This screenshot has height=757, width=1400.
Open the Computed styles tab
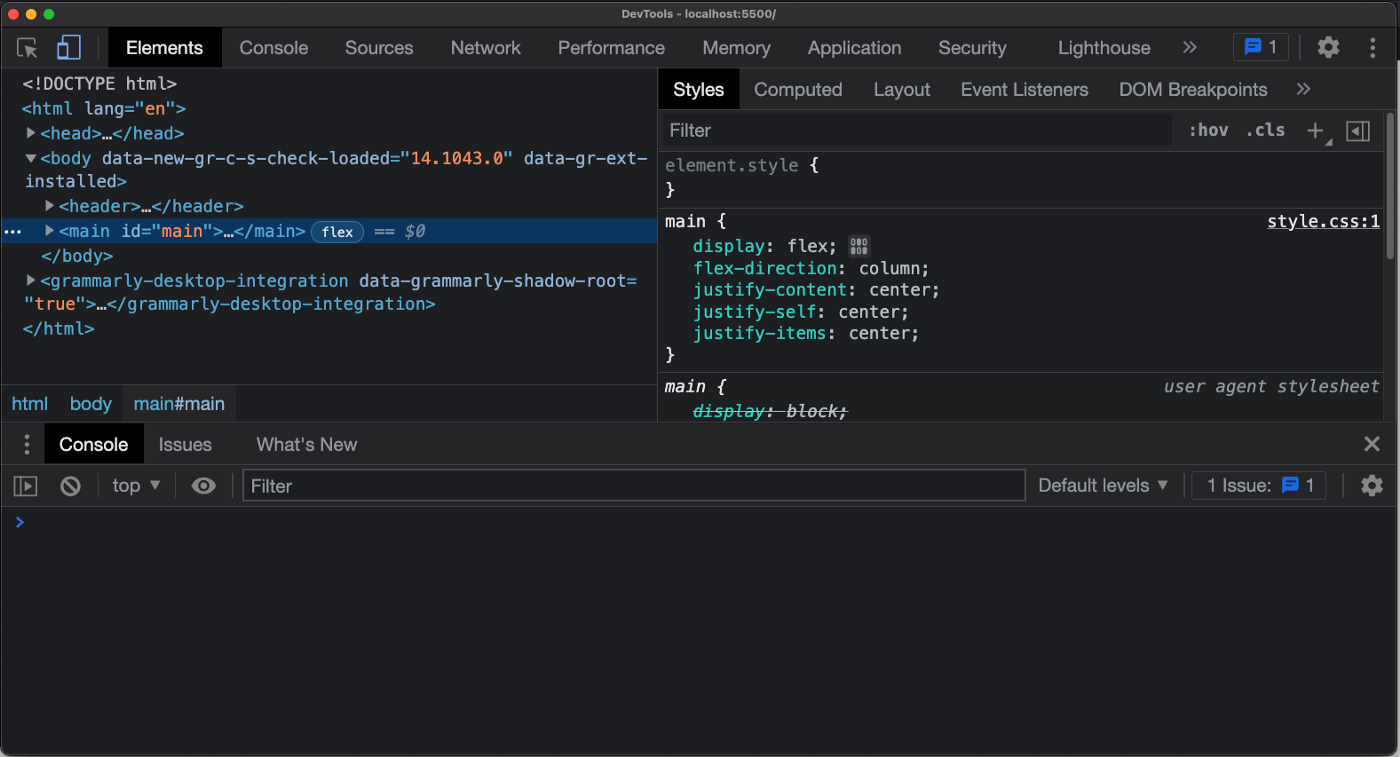click(x=797, y=90)
